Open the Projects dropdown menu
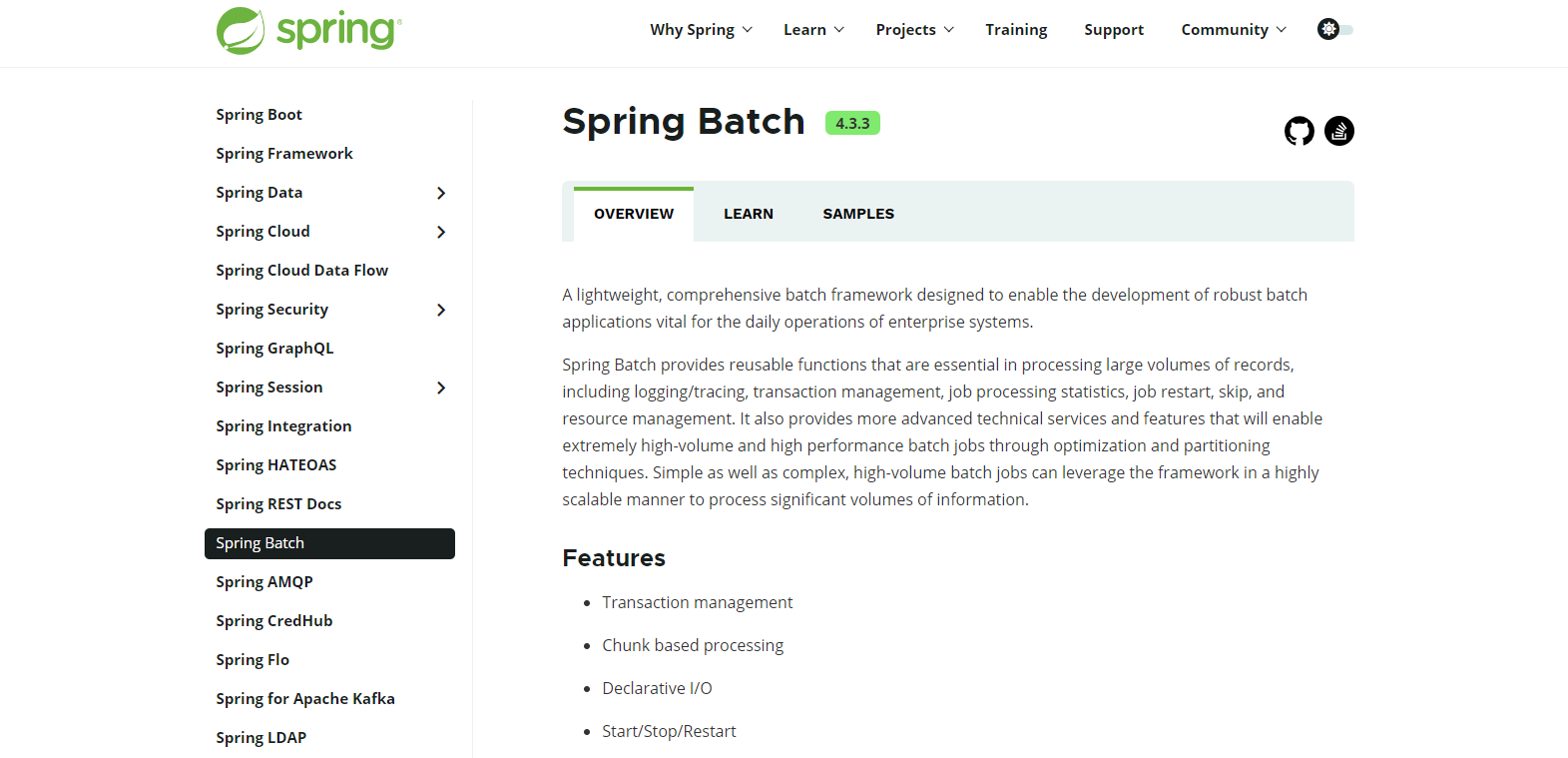The height and width of the screenshot is (758, 1568). click(914, 30)
